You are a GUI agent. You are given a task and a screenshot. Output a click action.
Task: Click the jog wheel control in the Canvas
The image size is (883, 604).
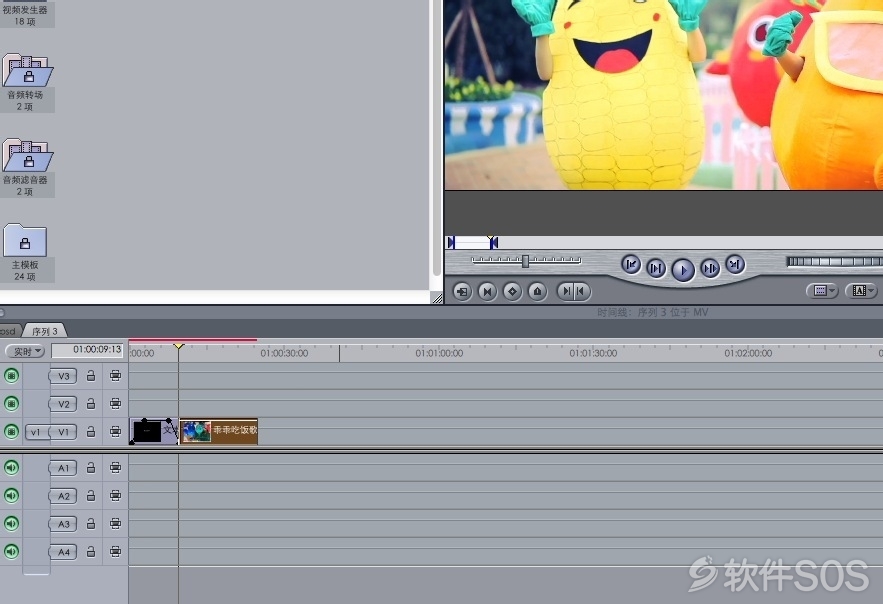point(835,261)
